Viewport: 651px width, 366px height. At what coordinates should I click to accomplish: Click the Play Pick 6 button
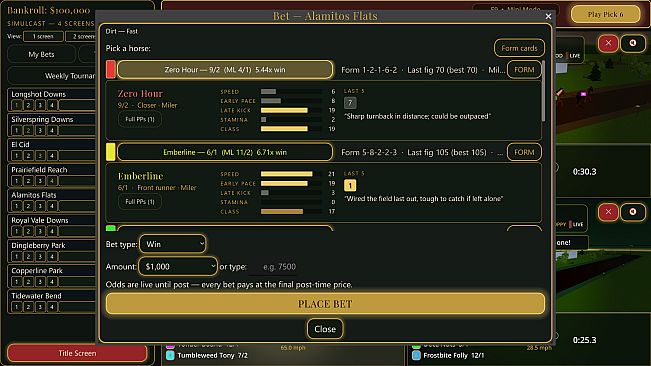click(605, 15)
